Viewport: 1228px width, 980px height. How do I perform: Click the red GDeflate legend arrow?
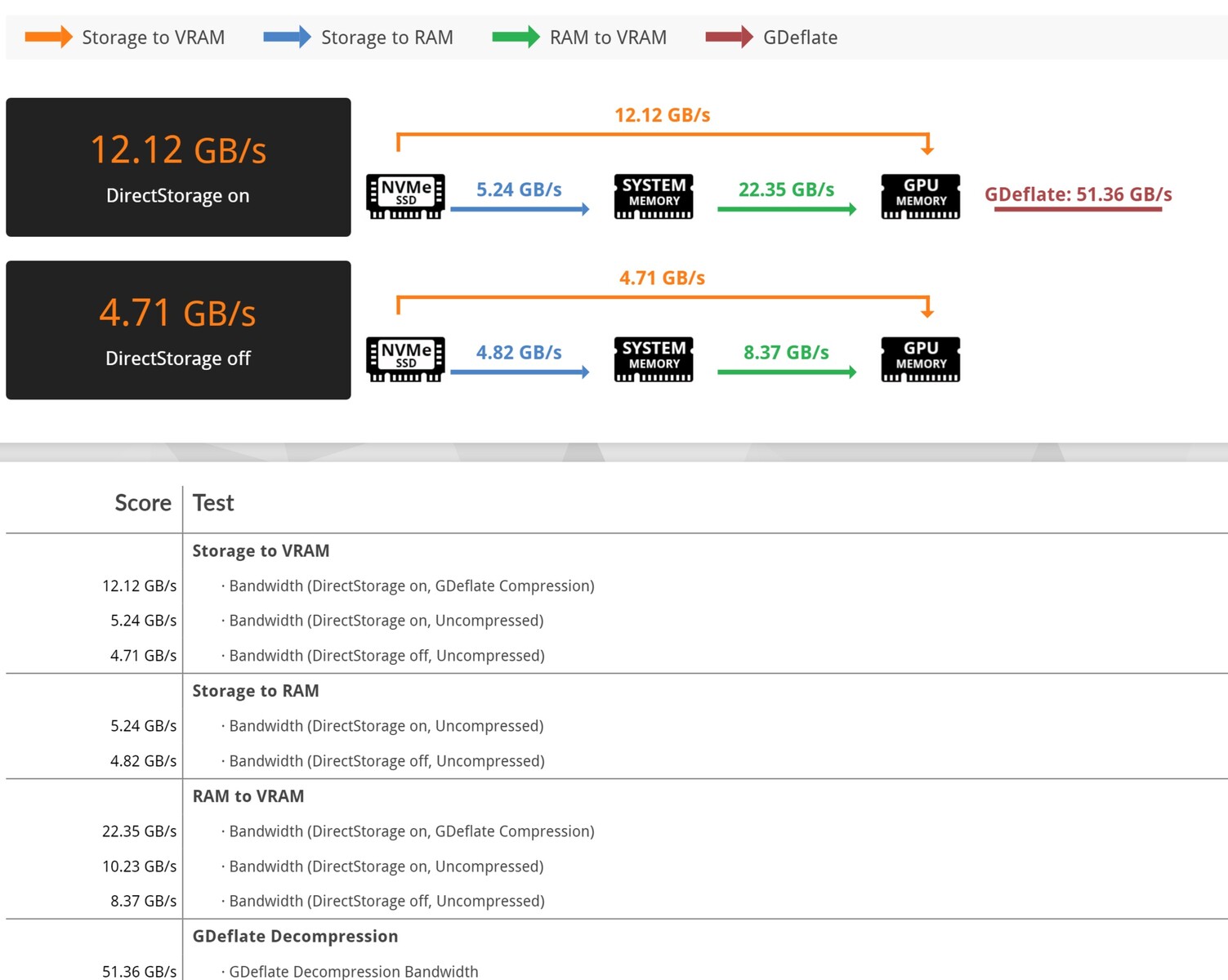(729, 37)
